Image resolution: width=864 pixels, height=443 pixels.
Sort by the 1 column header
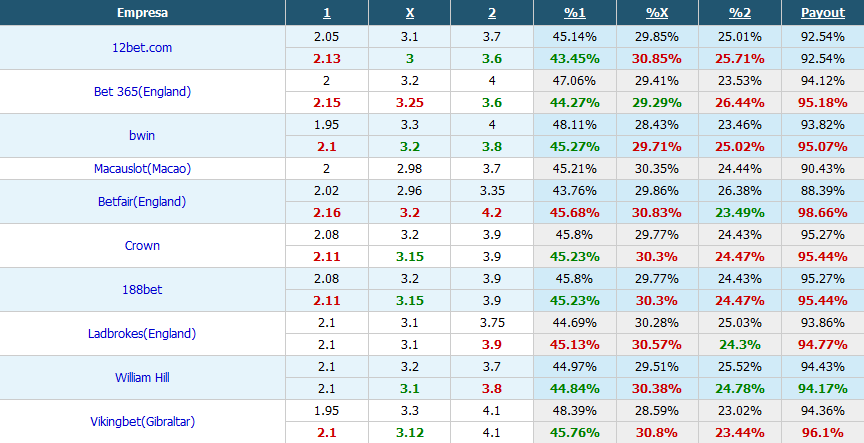pos(327,13)
